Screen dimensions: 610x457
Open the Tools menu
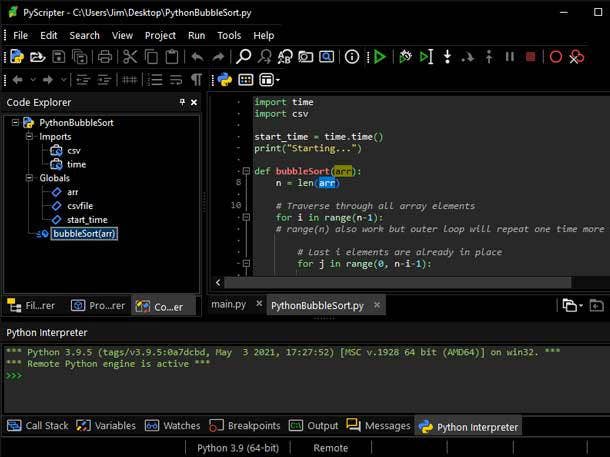(229, 35)
